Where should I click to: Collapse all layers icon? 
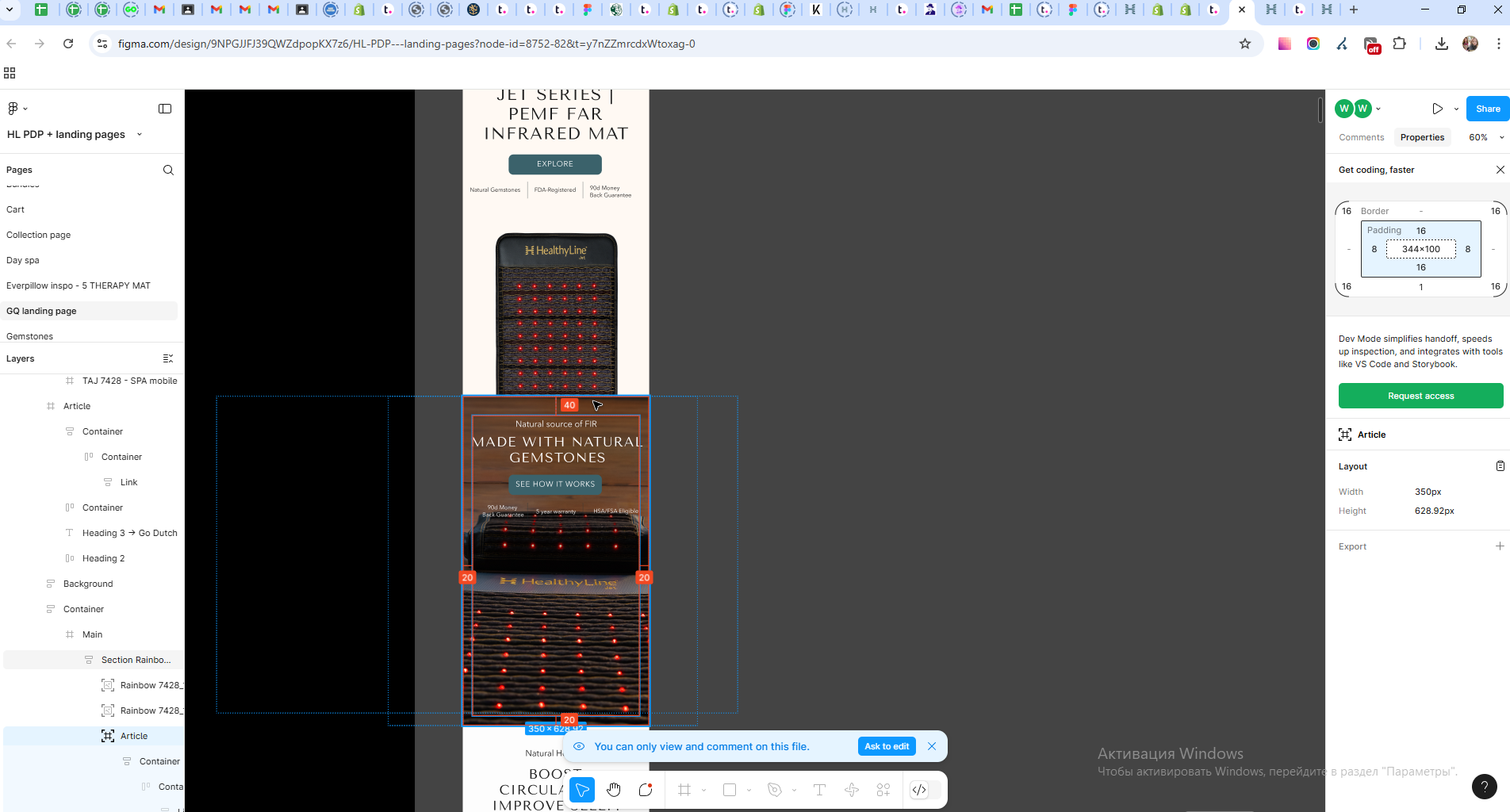[x=168, y=358]
